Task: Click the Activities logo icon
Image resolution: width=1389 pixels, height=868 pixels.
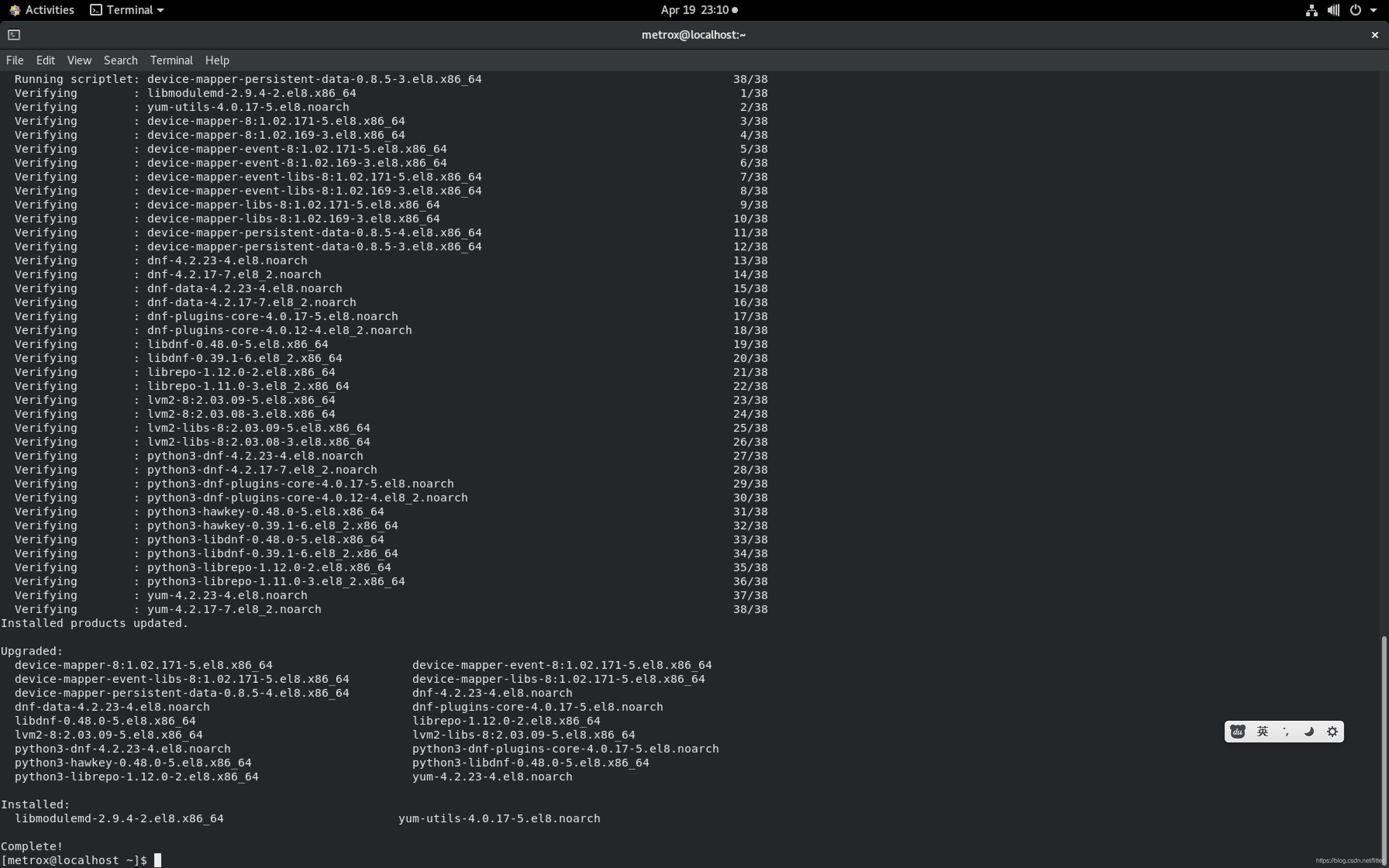Action: coord(14,10)
